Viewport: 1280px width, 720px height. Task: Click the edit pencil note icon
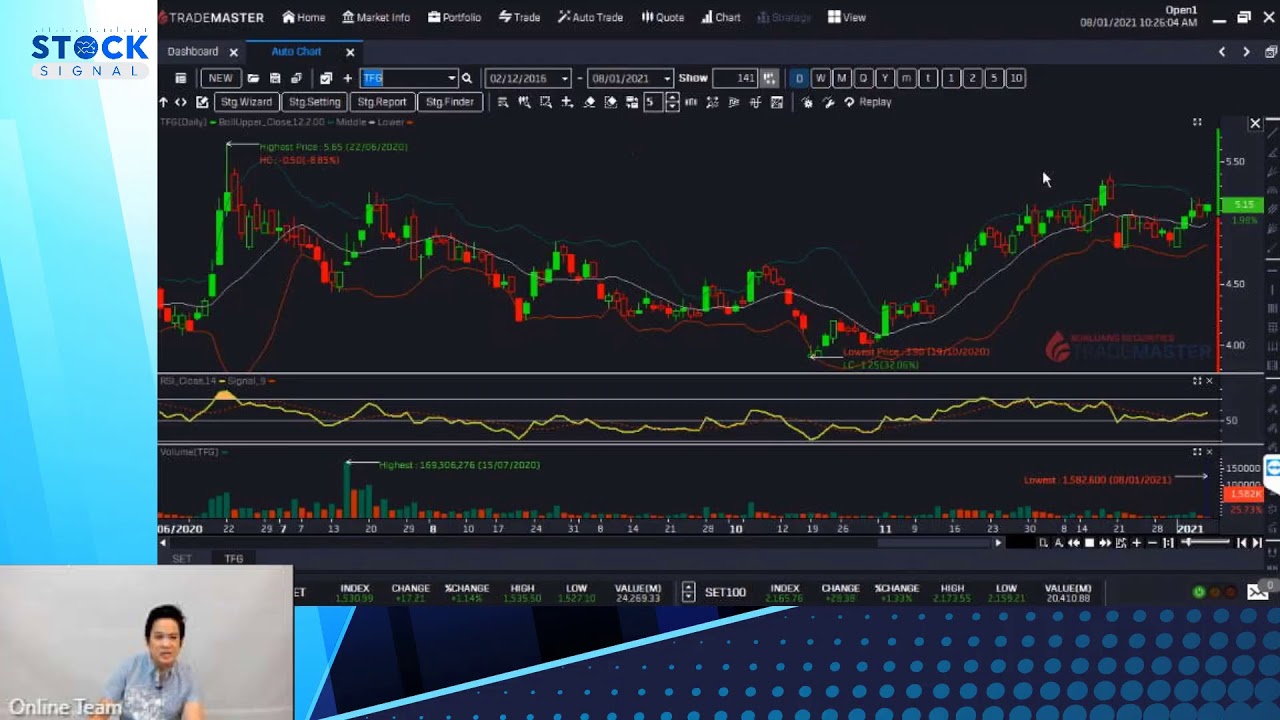202,102
